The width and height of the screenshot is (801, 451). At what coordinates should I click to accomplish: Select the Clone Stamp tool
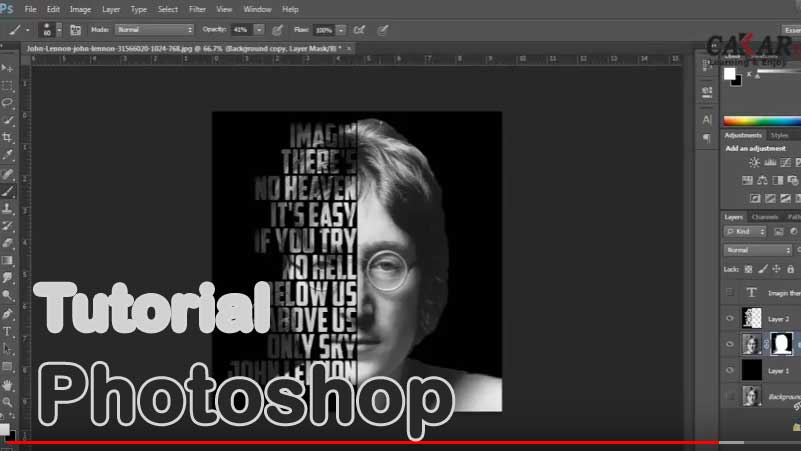7,209
